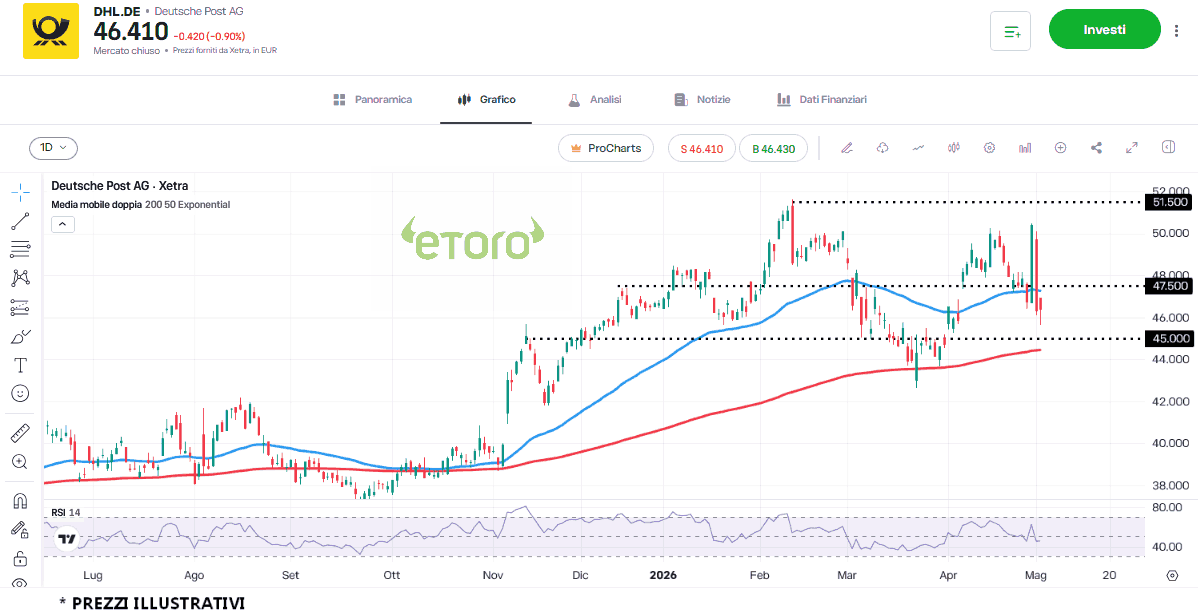The height and width of the screenshot is (614, 1198).
Task: Click the pencil draw icon in top toolbar
Action: 847,148
